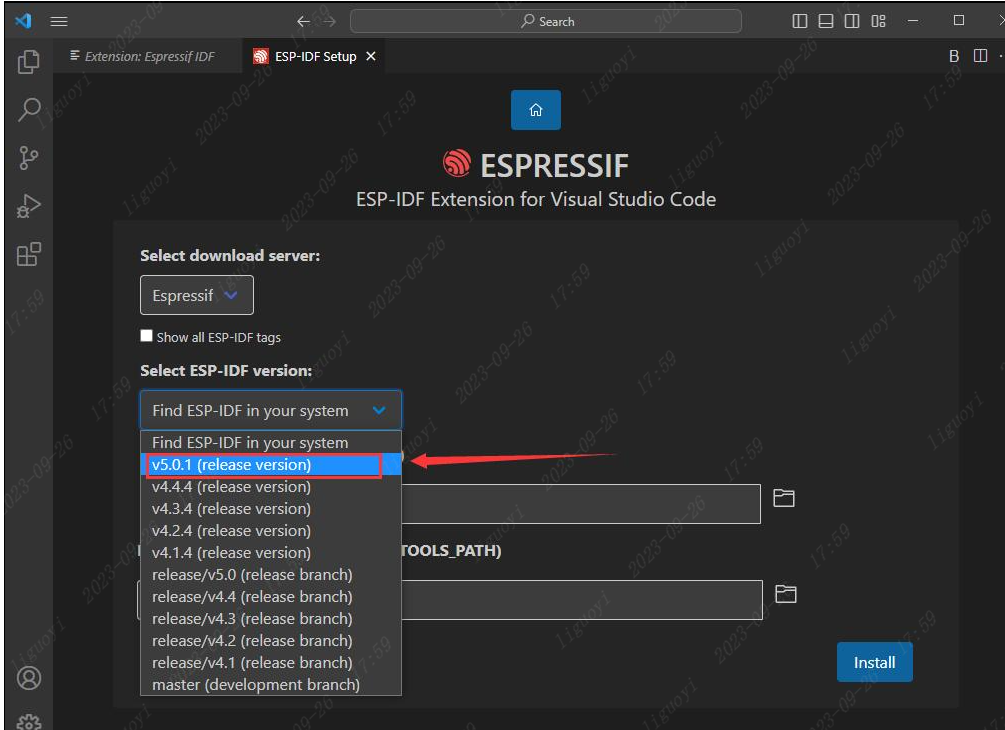The image size is (1005, 730).
Task: Click the ESP-IDF container path input
Action: pyautogui.click(x=581, y=504)
